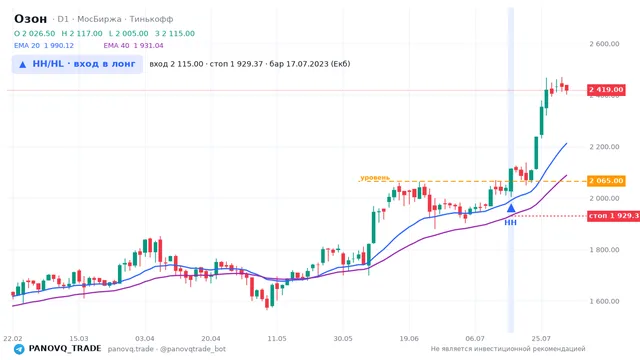640x360 pixels.
Task: Click the 06.07 date axis label
Action: coord(475,338)
